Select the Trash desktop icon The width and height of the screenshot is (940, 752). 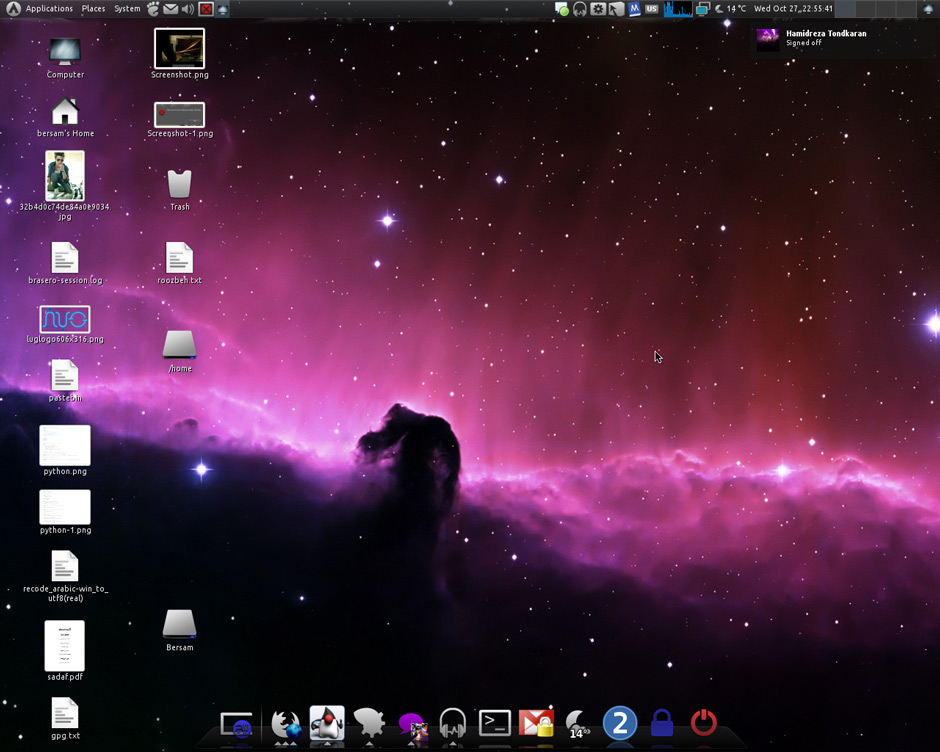[x=179, y=190]
